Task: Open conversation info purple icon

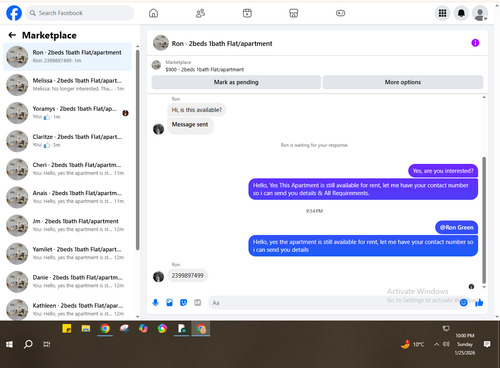Action: (475, 43)
